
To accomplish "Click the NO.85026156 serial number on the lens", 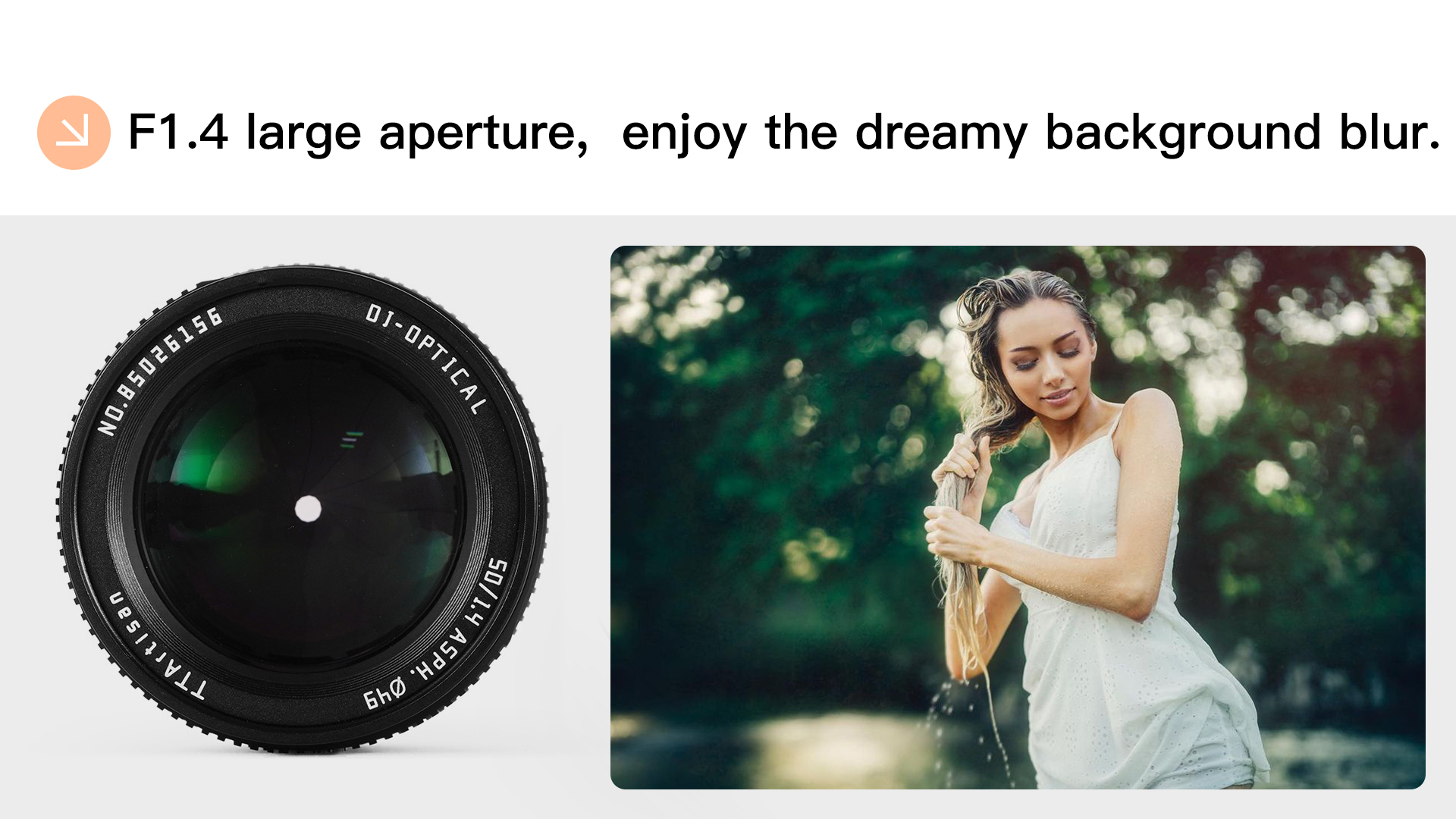I will point(159,371).
